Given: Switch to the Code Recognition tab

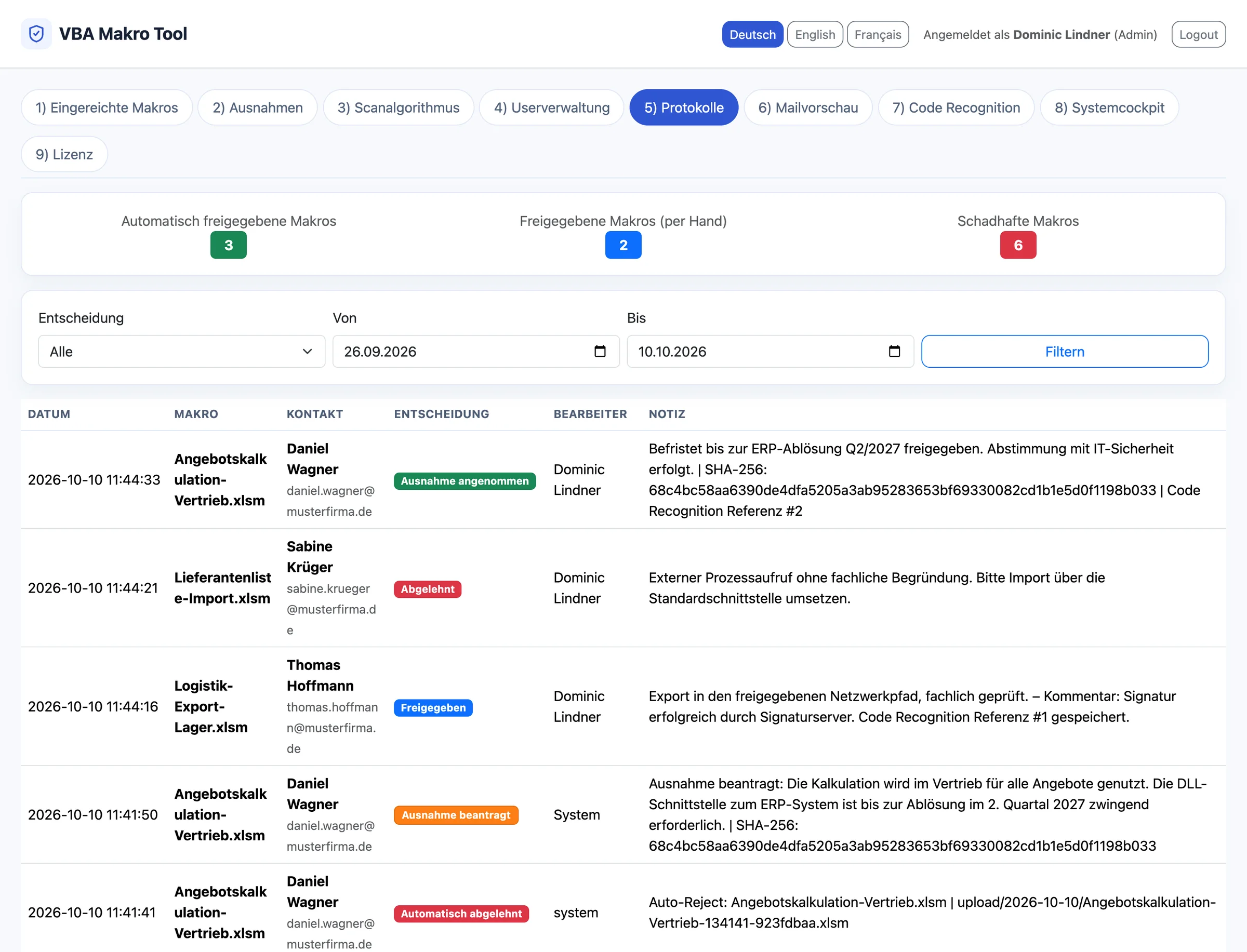Looking at the screenshot, I should click(x=956, y=108).
